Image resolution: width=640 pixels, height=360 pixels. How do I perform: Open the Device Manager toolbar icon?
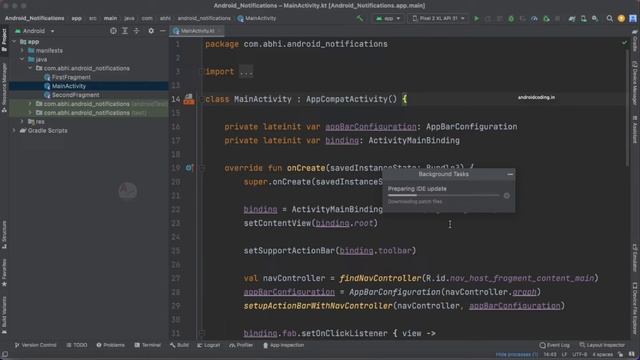(x=584, y=18)
